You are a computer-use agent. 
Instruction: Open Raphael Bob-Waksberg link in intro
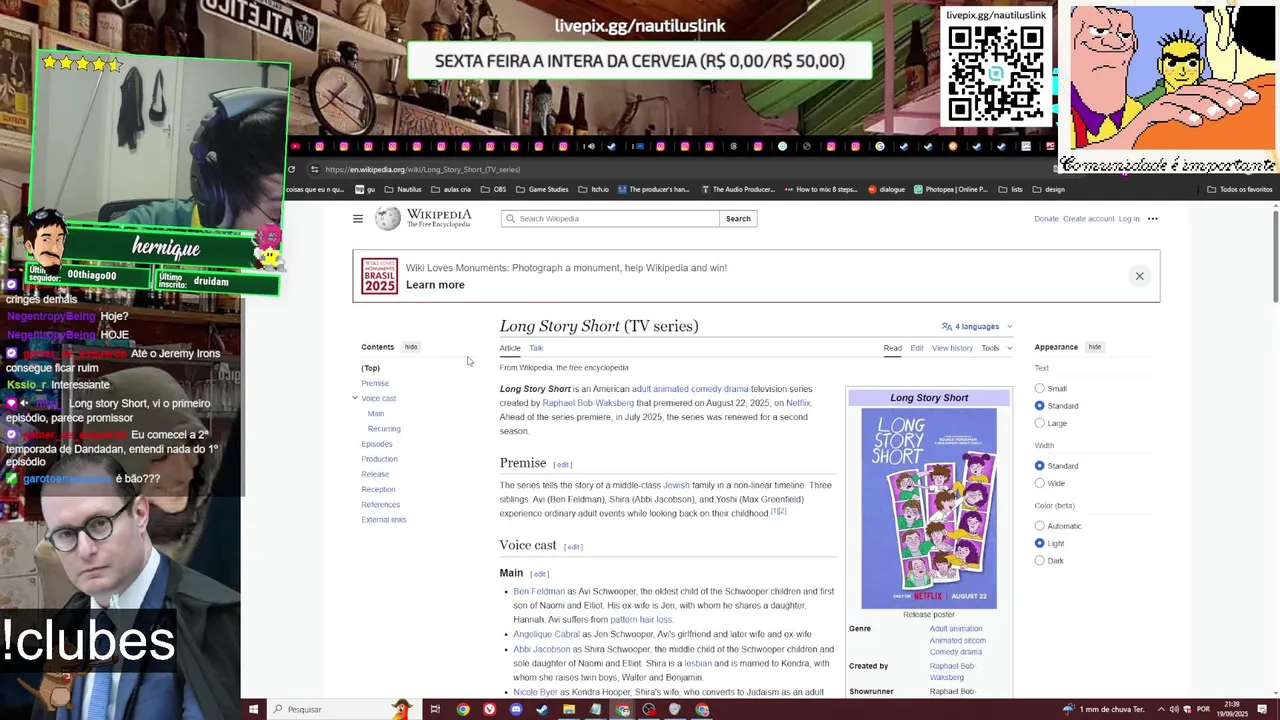point(588,403)
